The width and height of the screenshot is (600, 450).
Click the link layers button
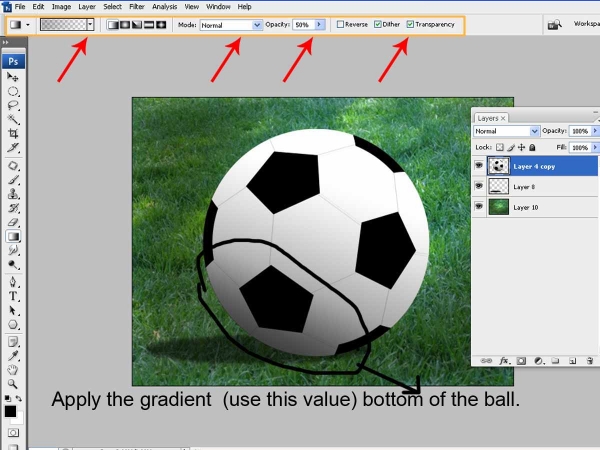[x=486, y=360]
